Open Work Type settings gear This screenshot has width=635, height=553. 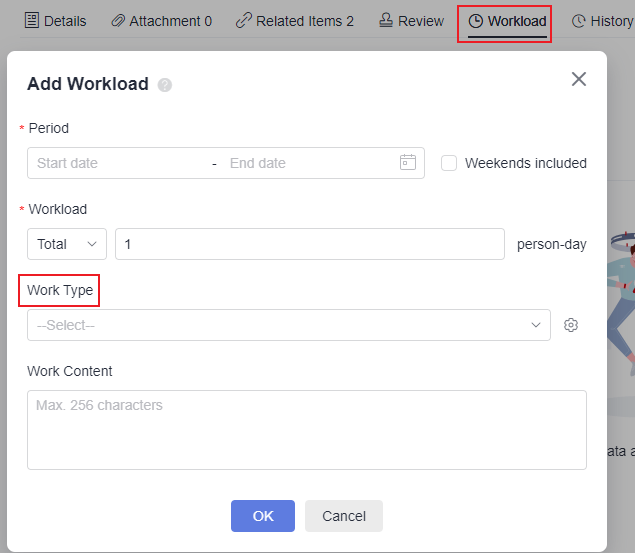pos(571,325)
